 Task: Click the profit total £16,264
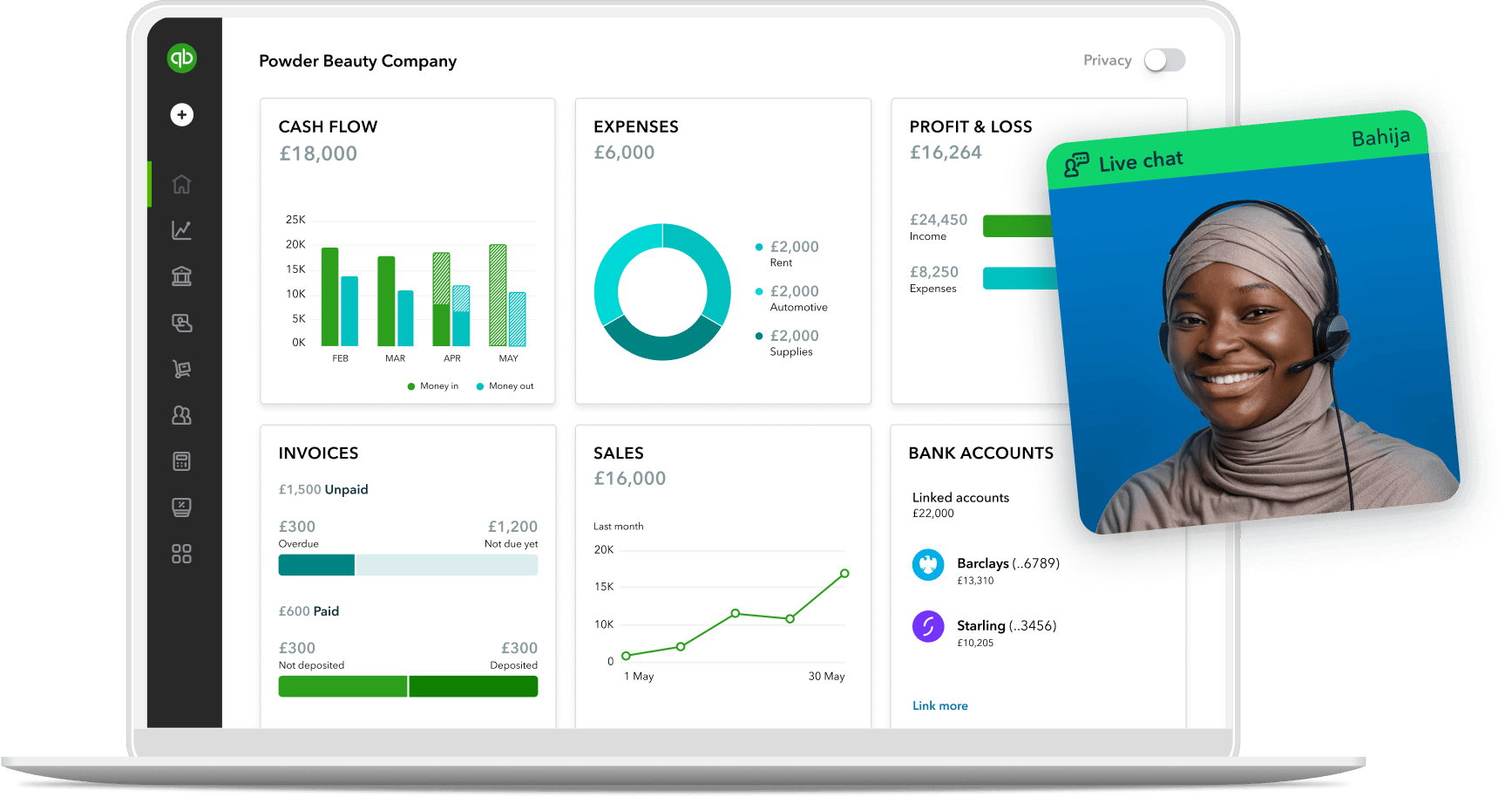click(946, 153)
